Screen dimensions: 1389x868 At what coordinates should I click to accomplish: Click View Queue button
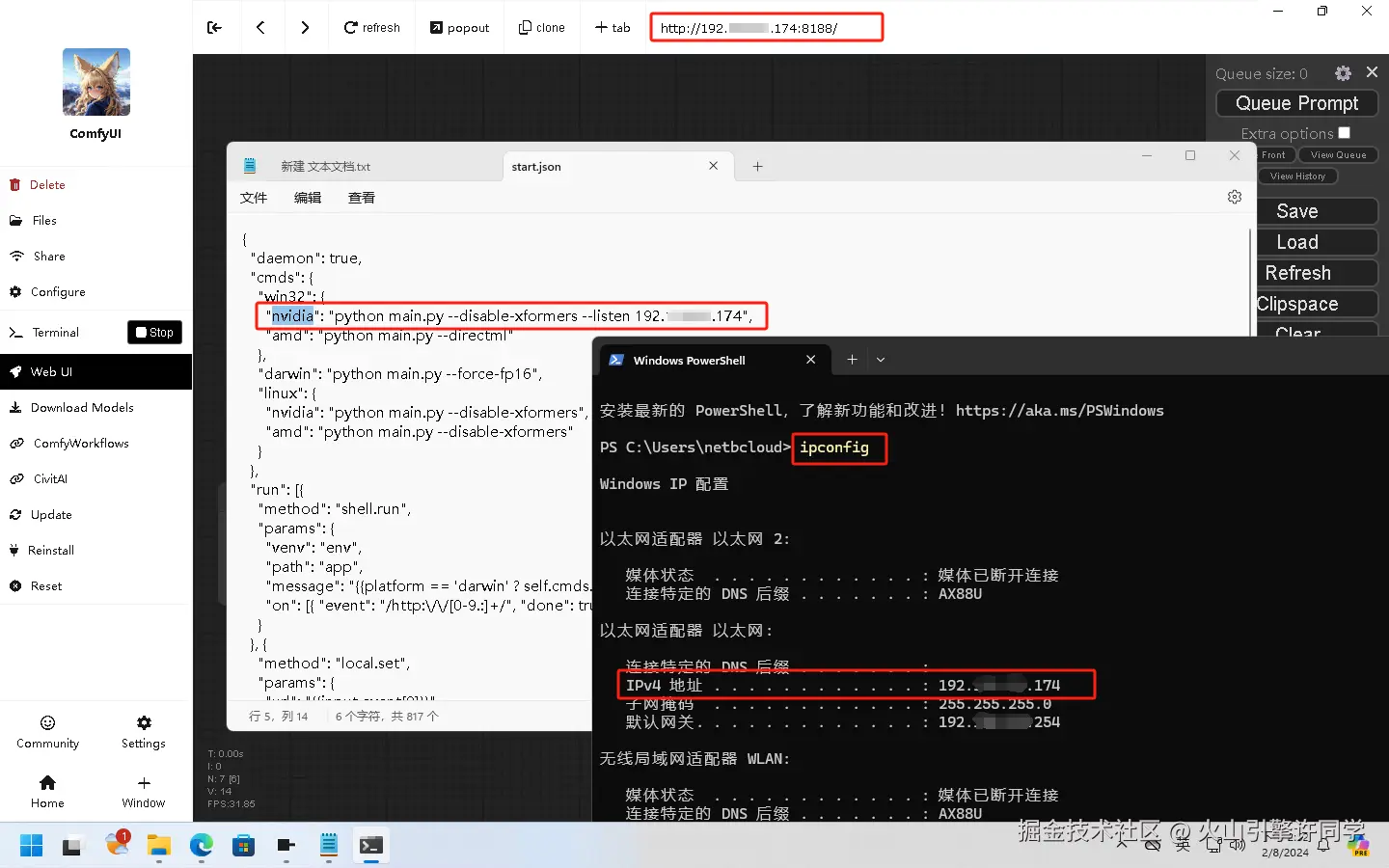[1338, 154]
